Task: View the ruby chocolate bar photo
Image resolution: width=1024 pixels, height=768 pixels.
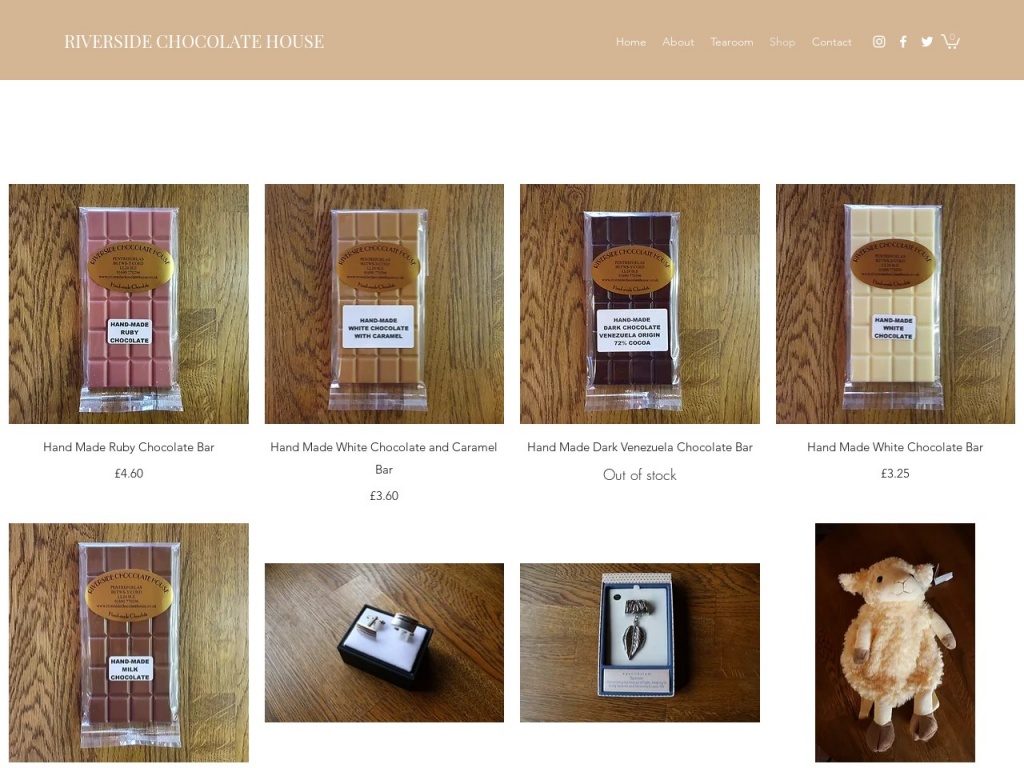Action: click(129, 304)
